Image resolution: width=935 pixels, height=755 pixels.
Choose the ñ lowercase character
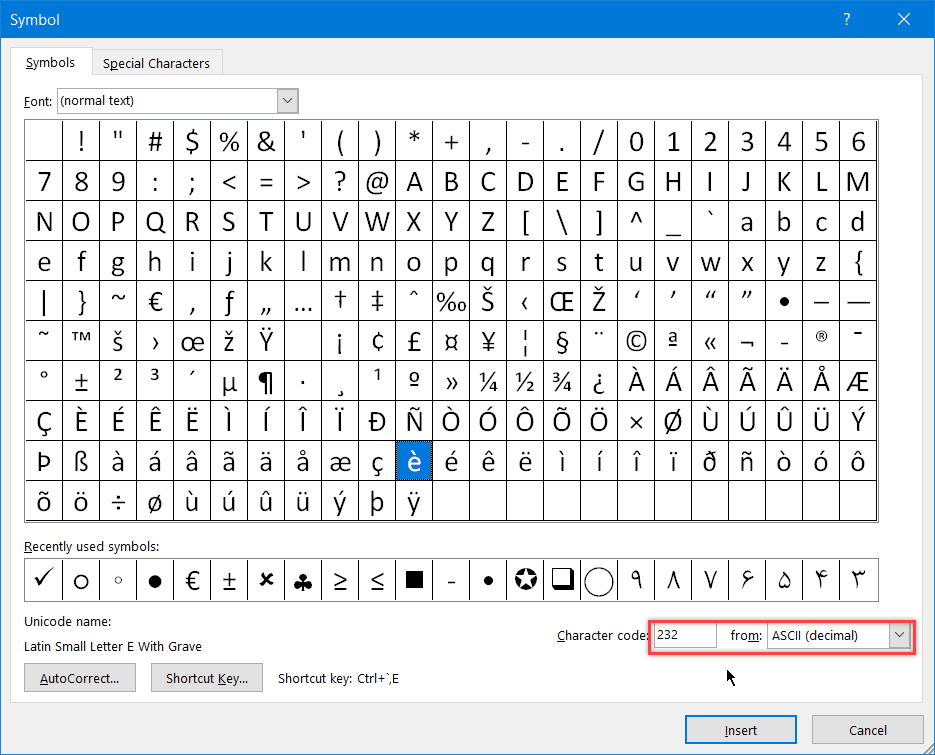click(747, 462)
